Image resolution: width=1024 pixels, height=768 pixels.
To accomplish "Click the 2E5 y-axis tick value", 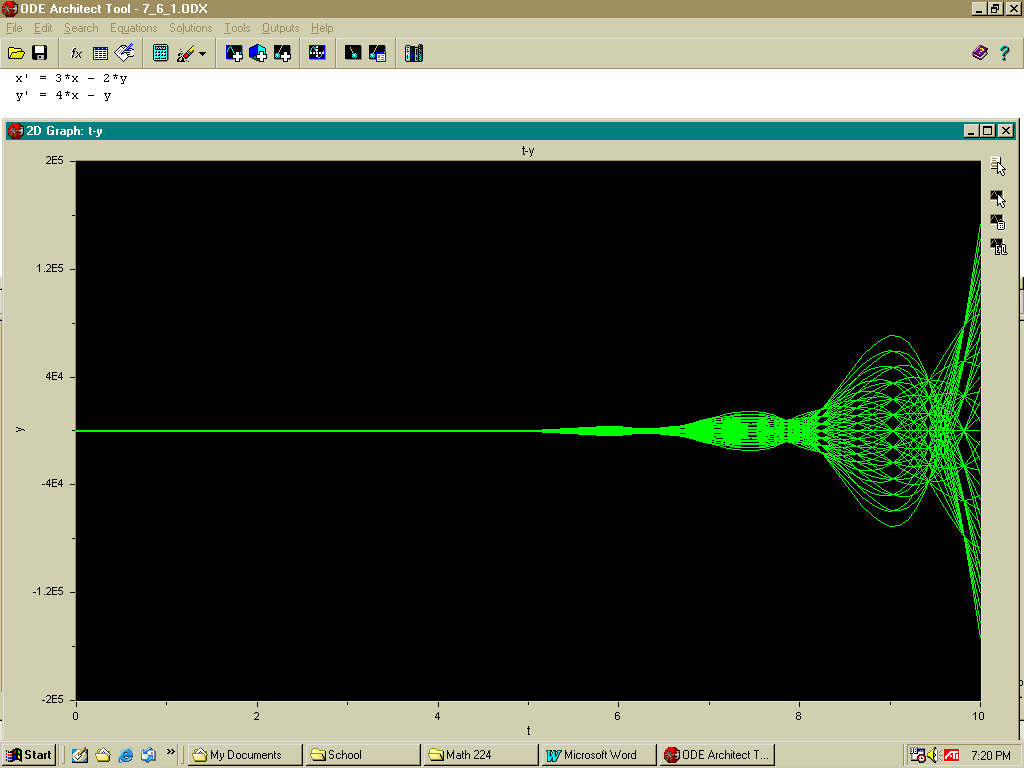I will (54, 161).
